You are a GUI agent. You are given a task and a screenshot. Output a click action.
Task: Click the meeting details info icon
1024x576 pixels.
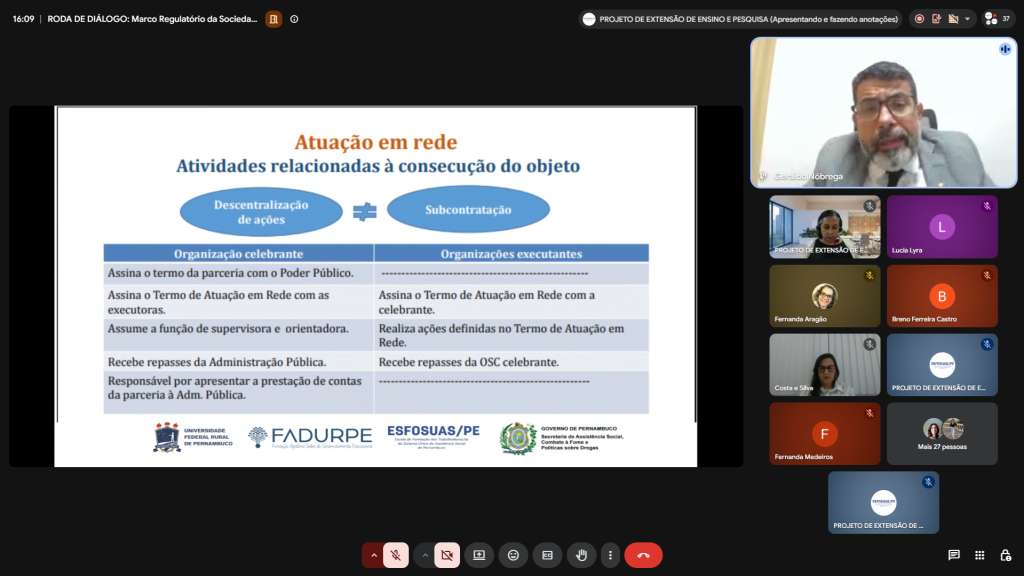pos(294,19)
